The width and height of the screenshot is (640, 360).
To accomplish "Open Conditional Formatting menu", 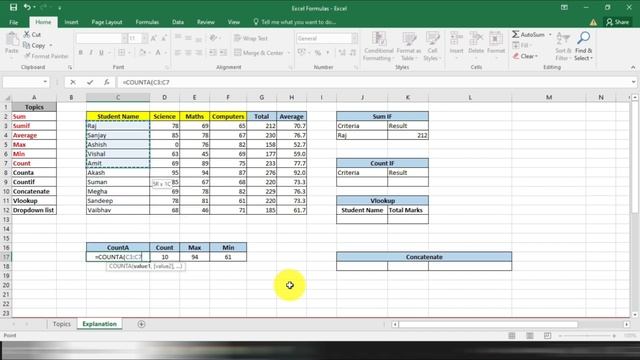I will (378, 47).
